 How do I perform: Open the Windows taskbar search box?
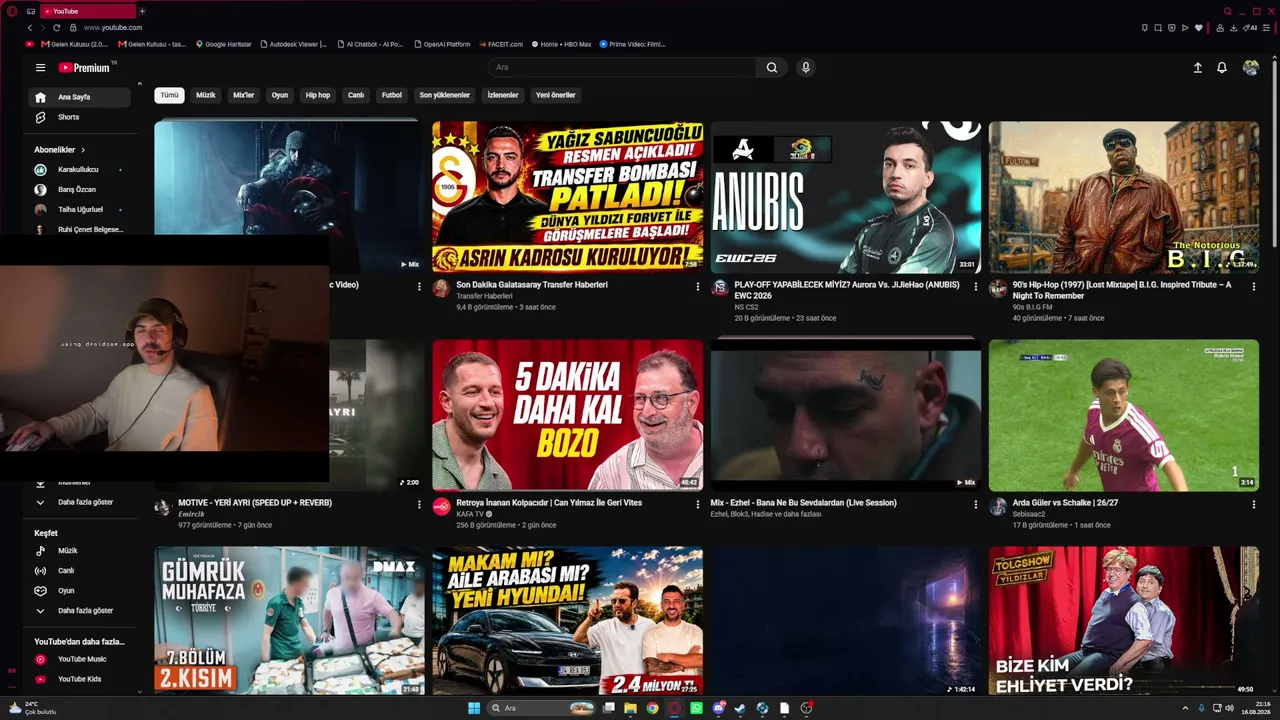pyautogui.click(x=541, y=708)
